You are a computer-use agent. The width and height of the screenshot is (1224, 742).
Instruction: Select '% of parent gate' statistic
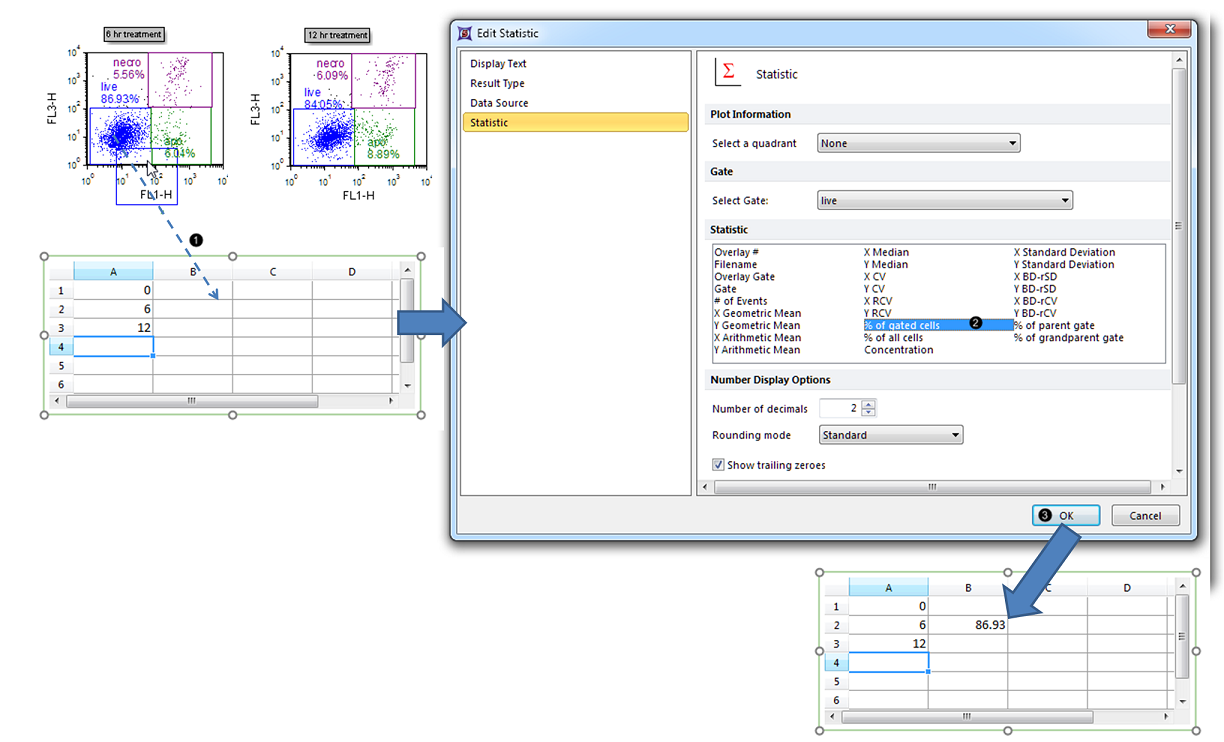coord(1054,326)
